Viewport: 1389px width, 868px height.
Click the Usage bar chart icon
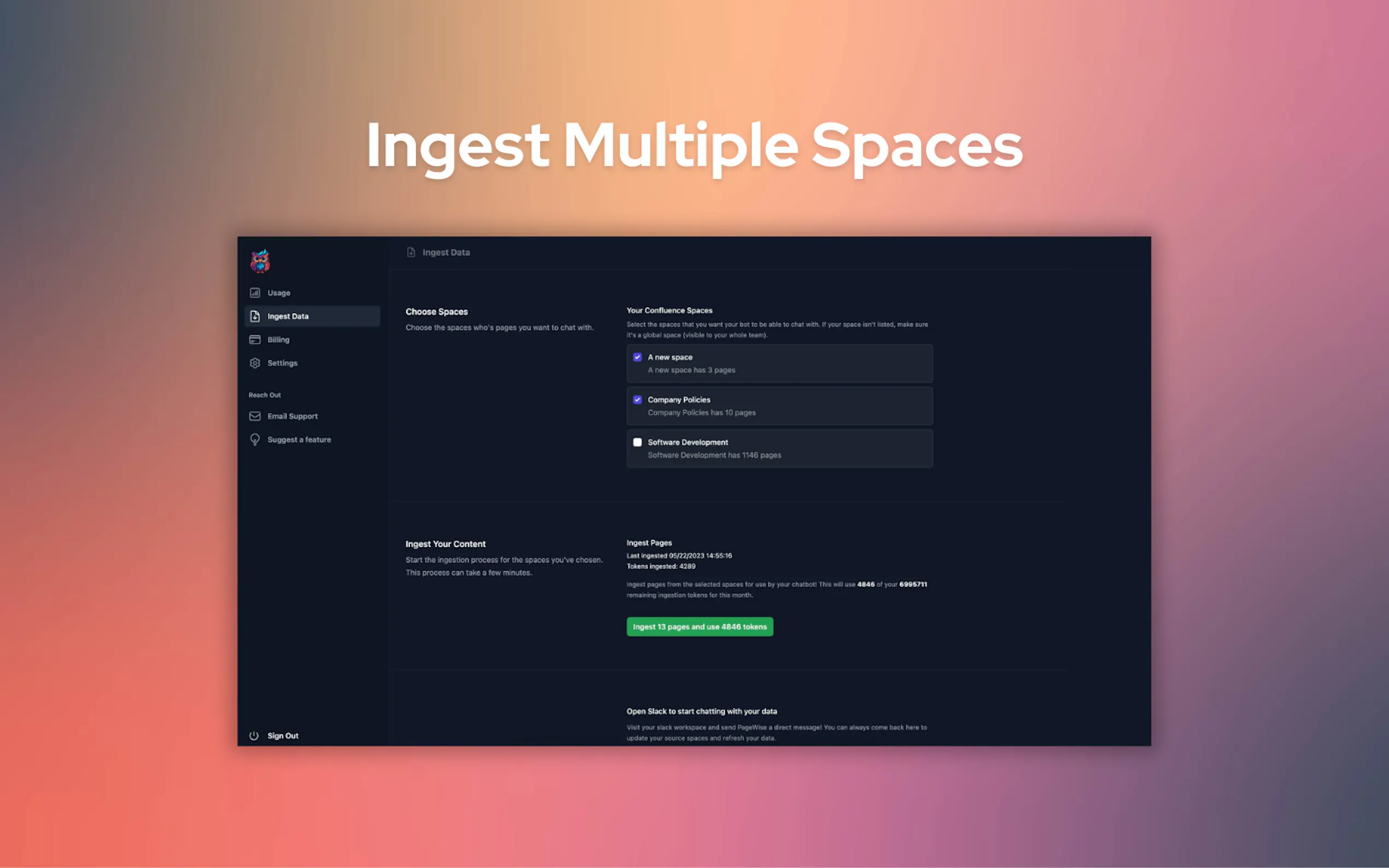[255, 293]
